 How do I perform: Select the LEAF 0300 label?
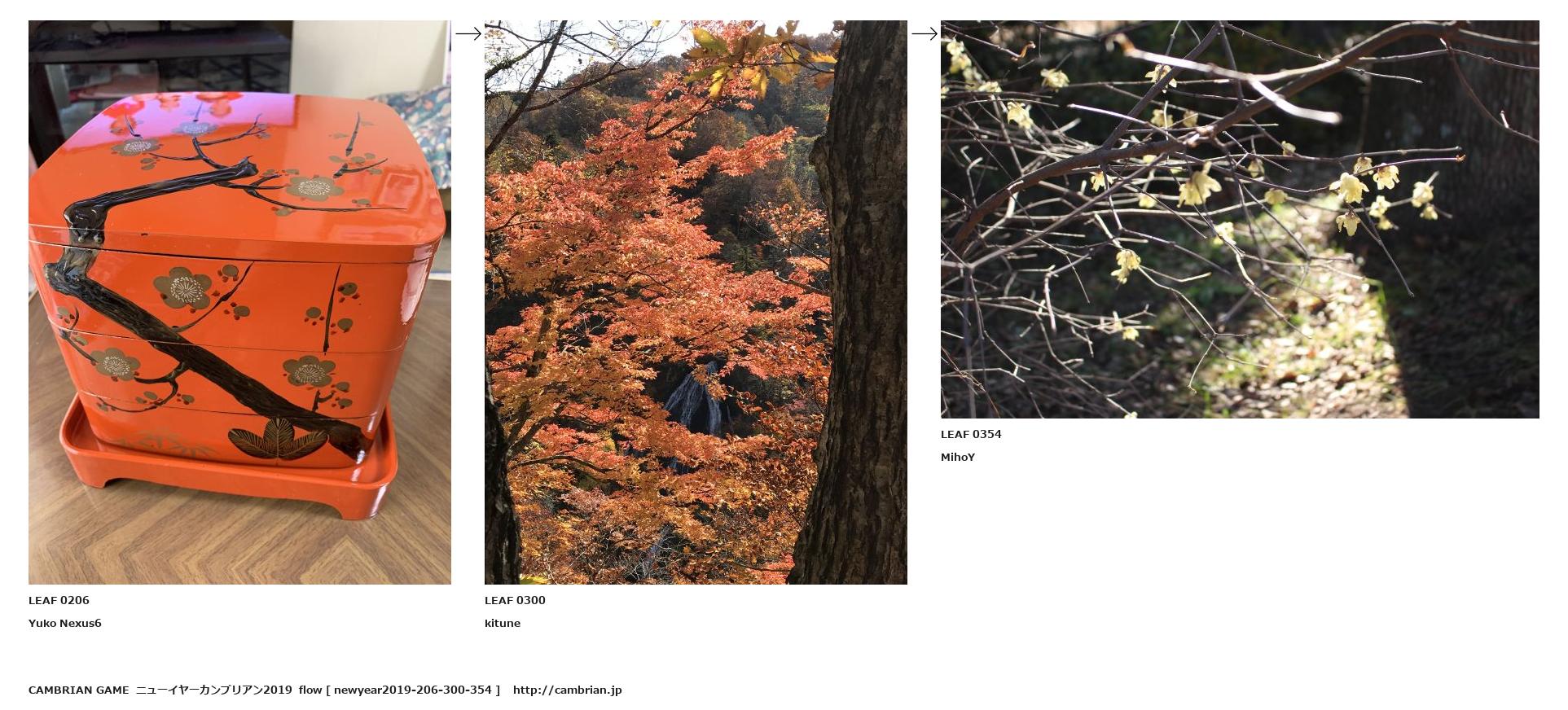515,600
